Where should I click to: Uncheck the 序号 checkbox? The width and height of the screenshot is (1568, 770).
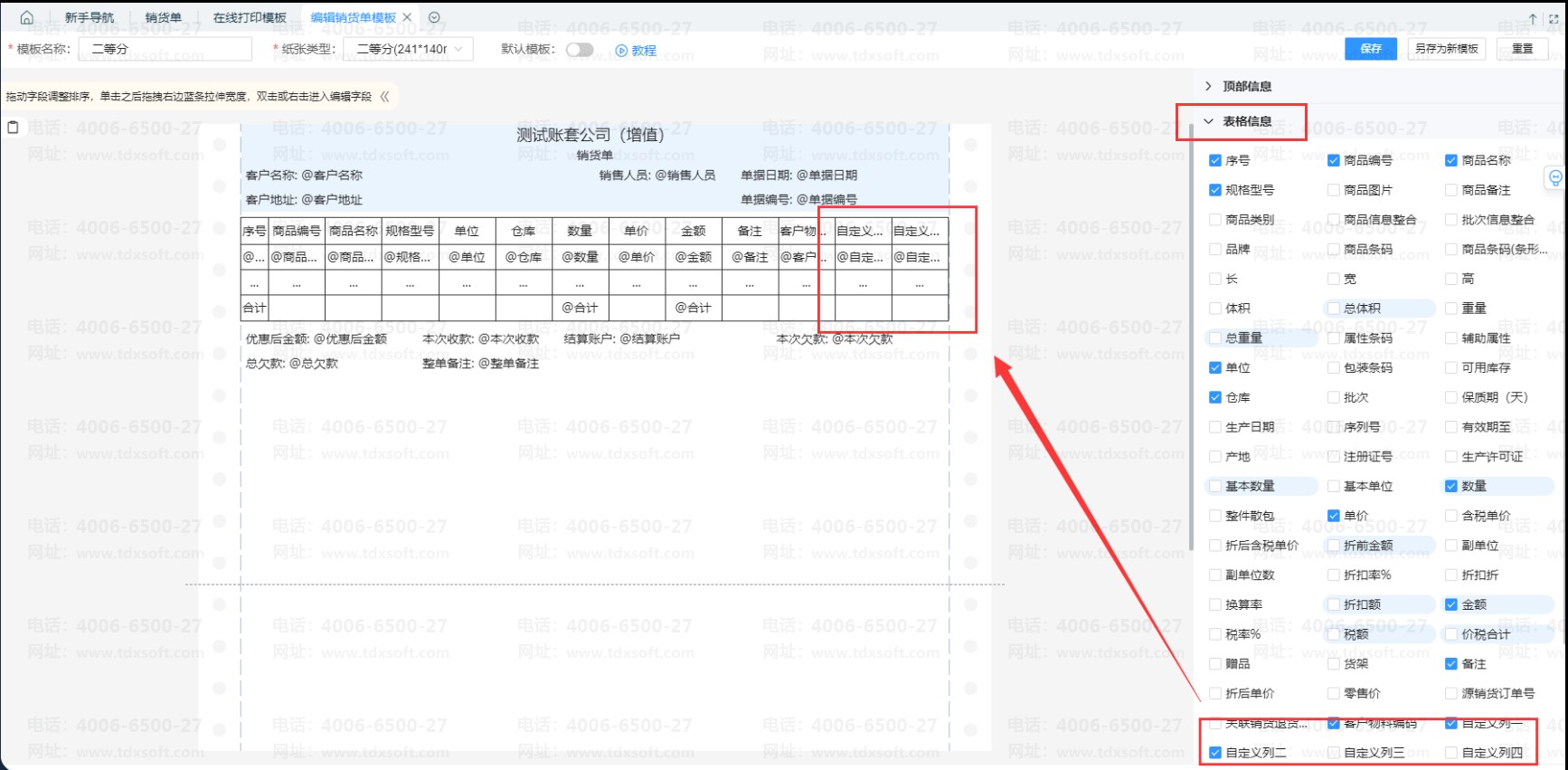(x=1215, y=160)
